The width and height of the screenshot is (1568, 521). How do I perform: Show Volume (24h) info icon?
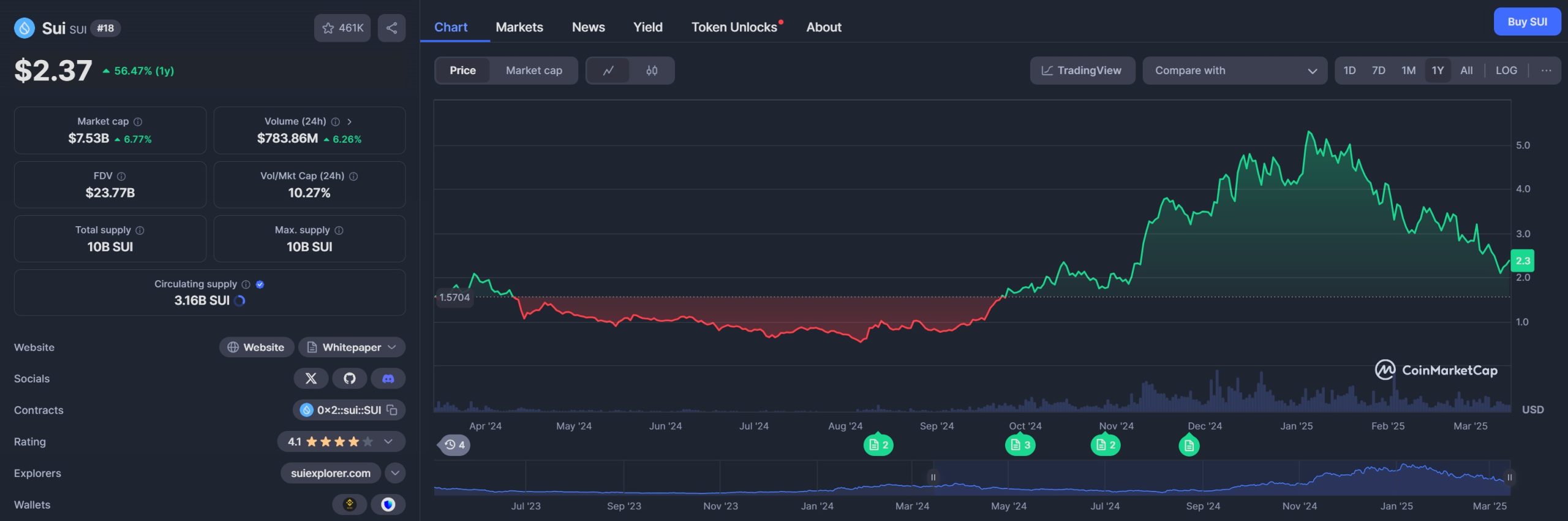coord(336,122)
